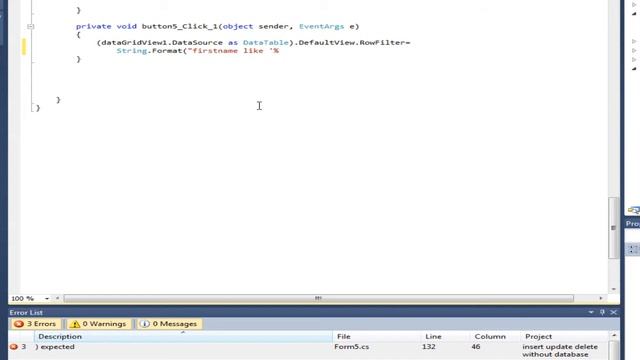Click the Error List scroll up arrow
Viewport: 640px width, 360px height.
(x=614, y=336)
